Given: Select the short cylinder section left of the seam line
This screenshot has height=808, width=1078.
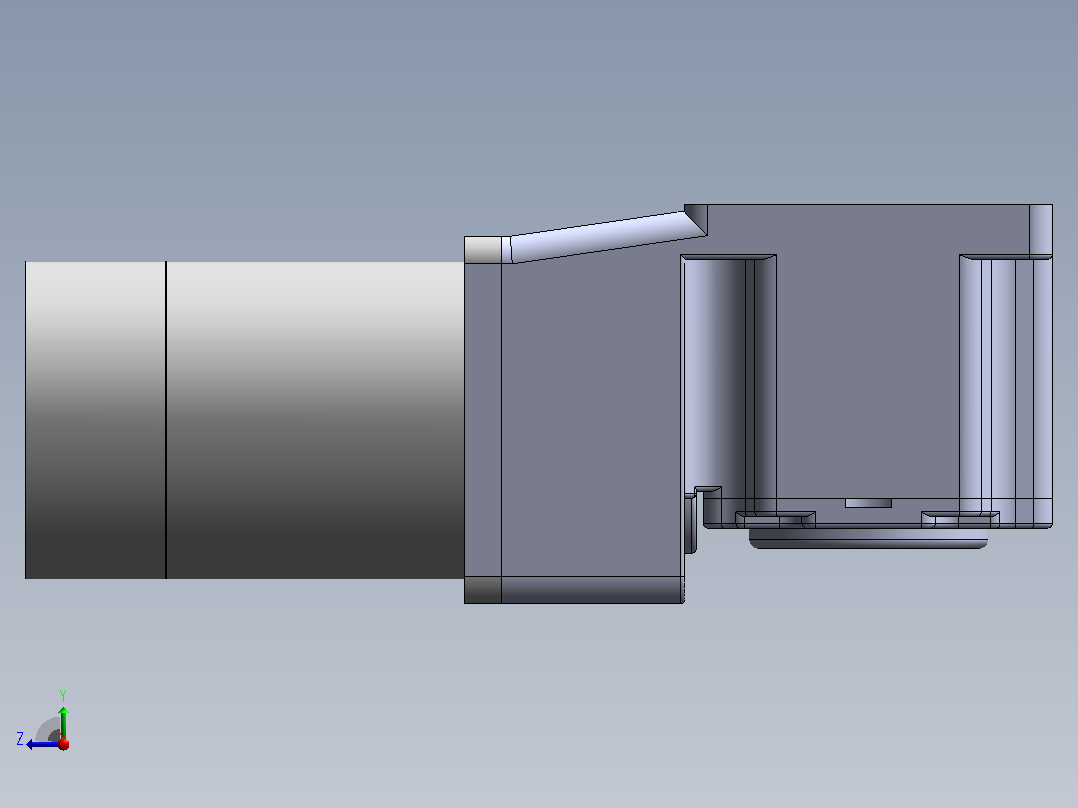Looking at the screenshot, I should click(x=96, y=419).
